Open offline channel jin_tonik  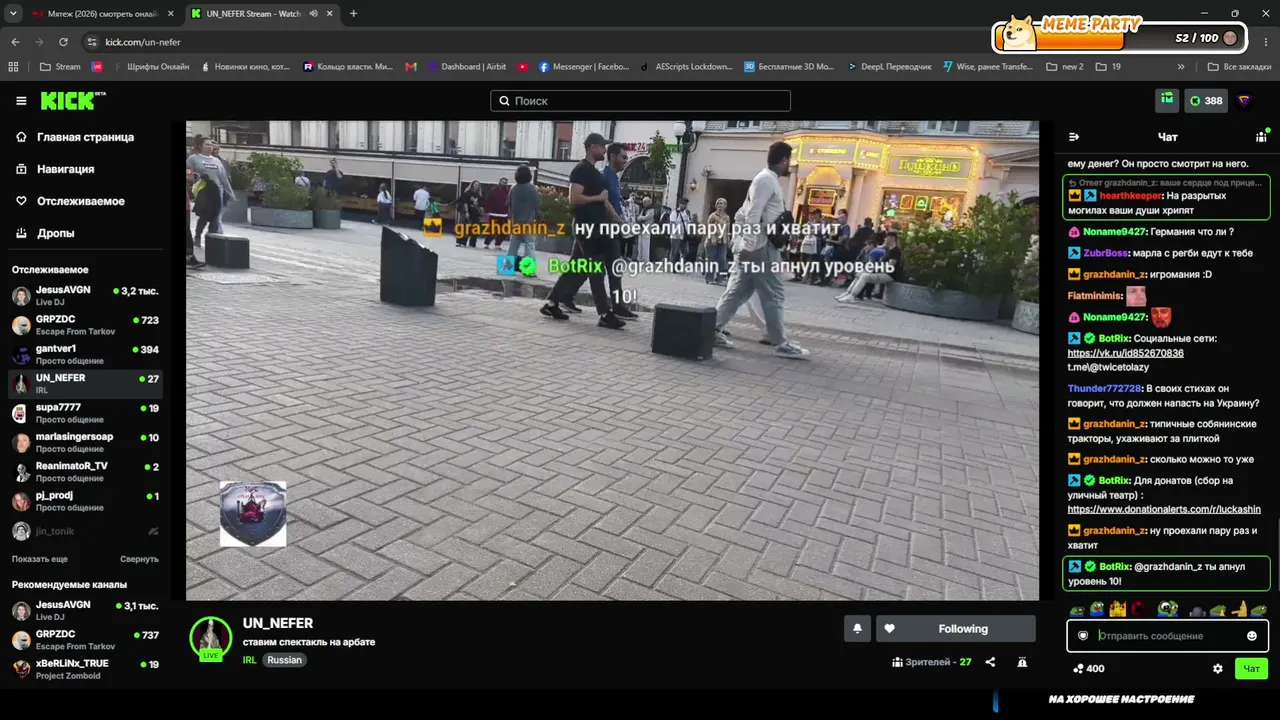coord(85,531)
